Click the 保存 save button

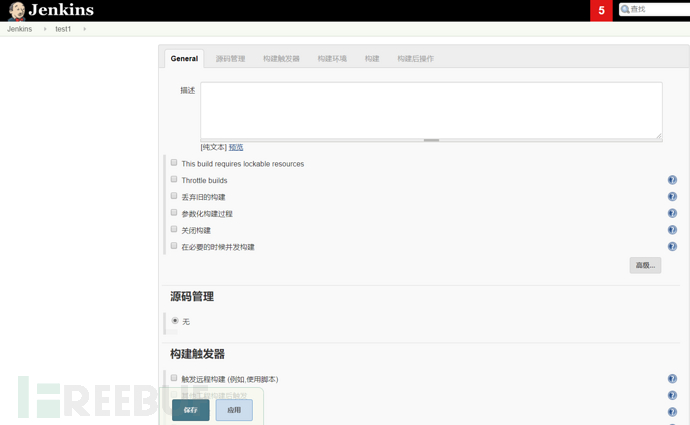[x=191, y=410]
